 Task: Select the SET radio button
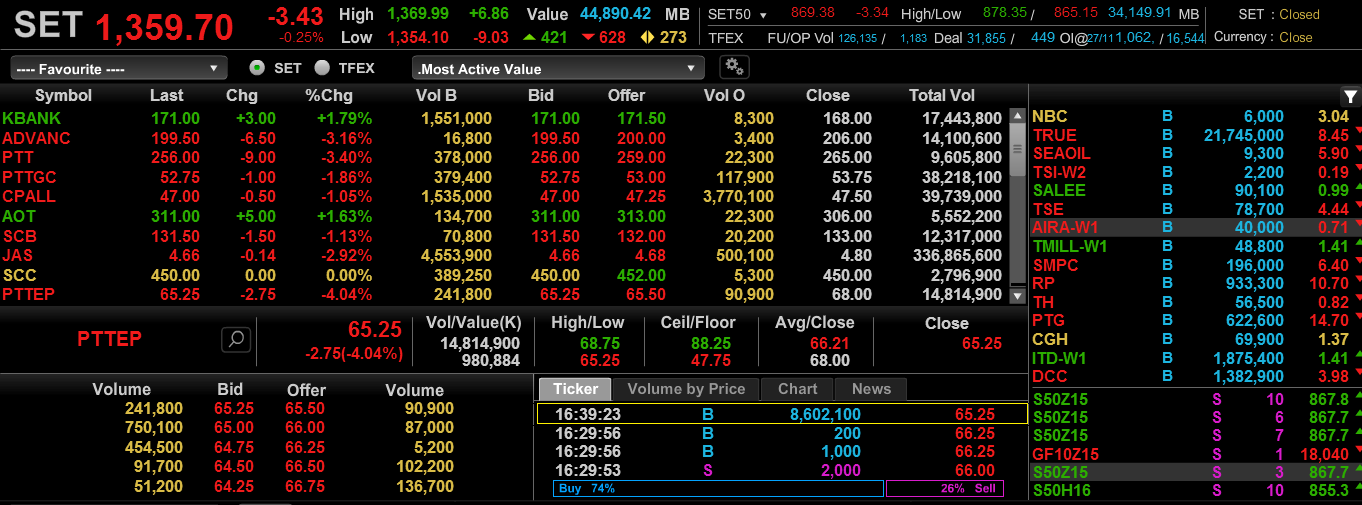tap(257, 68)
